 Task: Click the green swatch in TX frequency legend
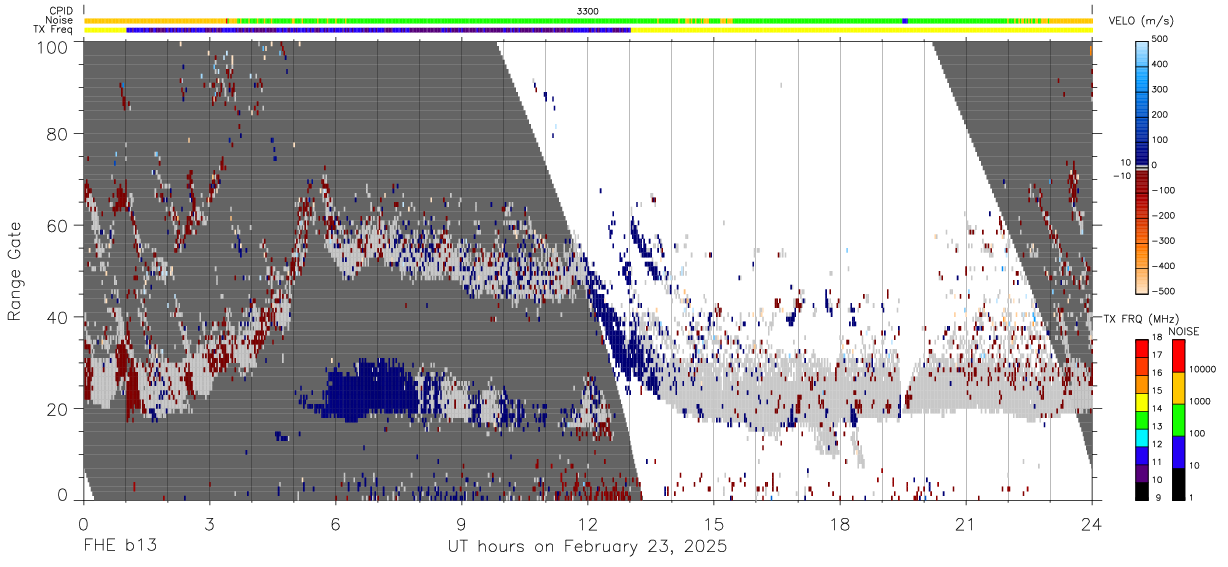[1142, 418]
